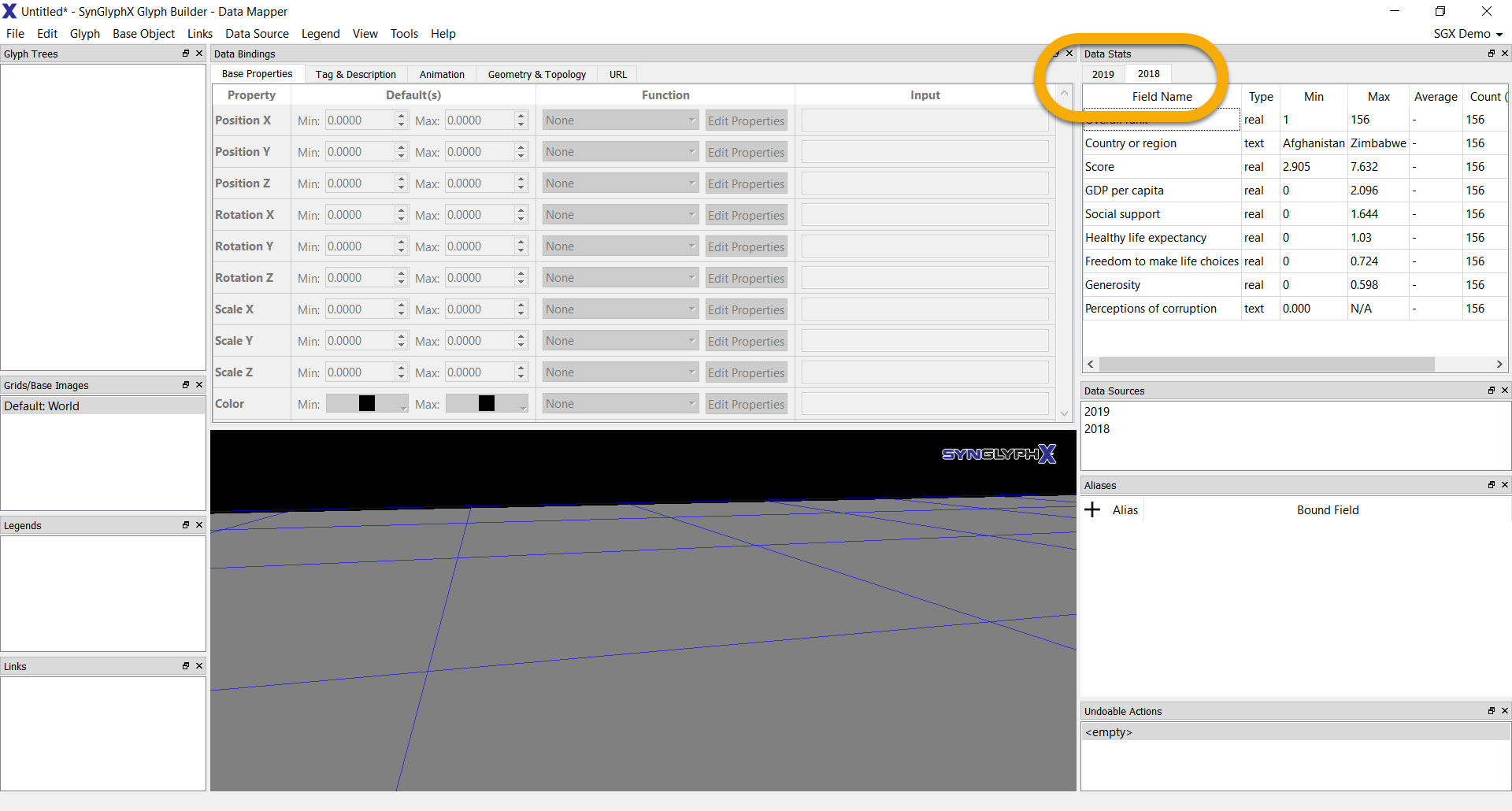
Task: Click Edit Properties for Position X
Action: click(x=746, y=120)
